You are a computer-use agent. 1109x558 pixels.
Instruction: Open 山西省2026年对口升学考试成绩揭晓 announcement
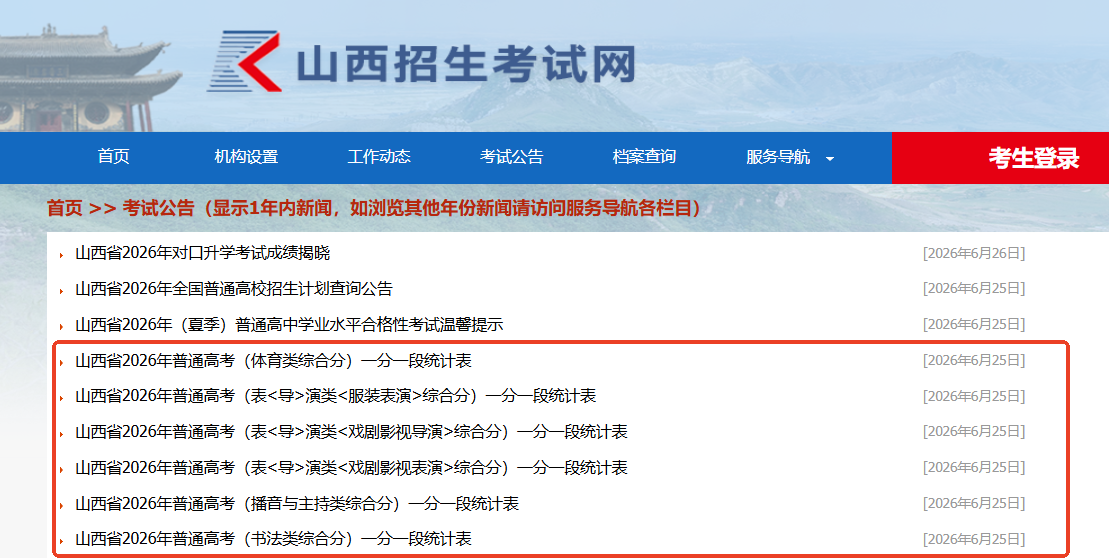pos(203,252)
